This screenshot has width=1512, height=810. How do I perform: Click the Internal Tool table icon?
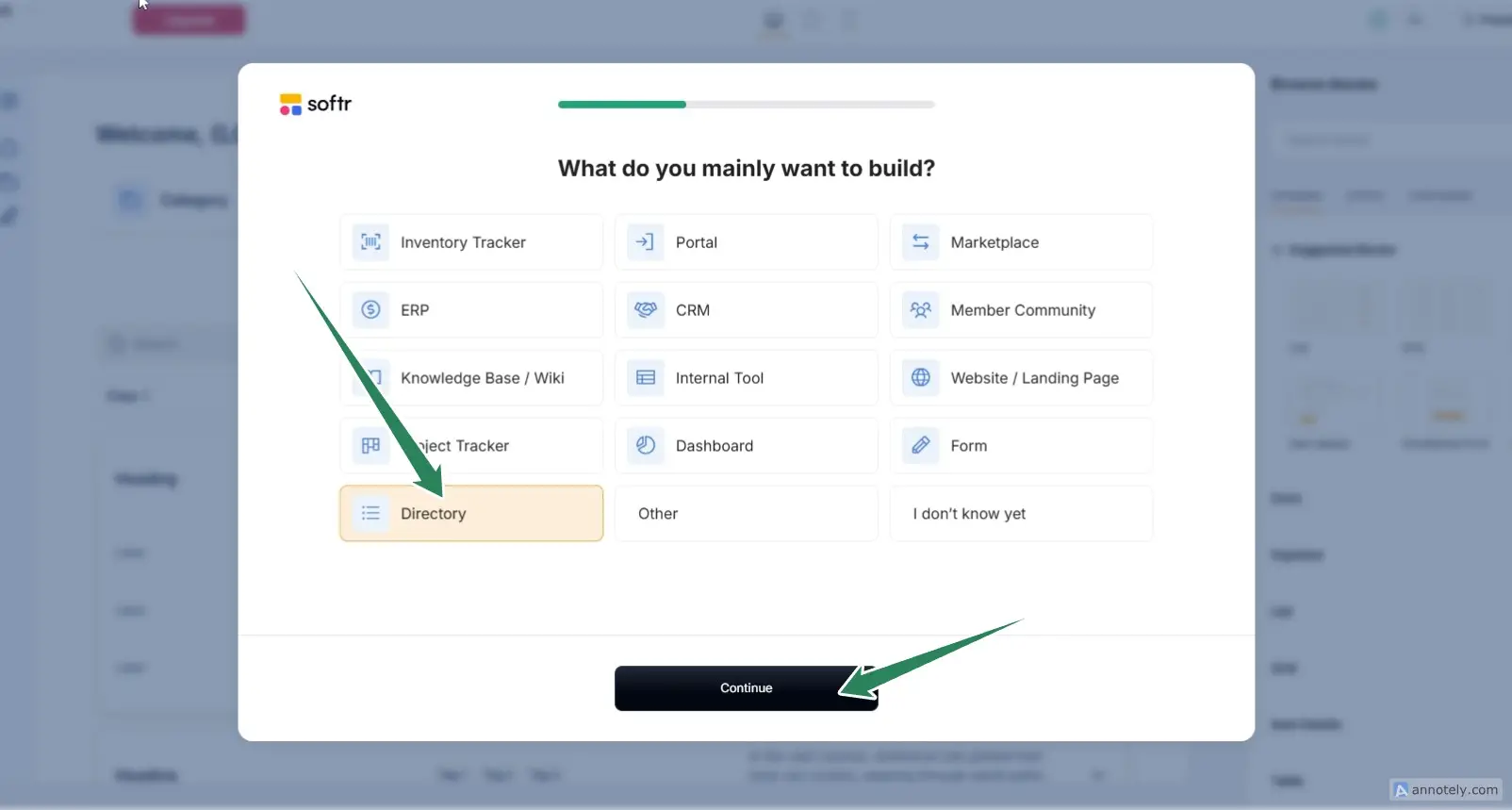pos(646,378)
